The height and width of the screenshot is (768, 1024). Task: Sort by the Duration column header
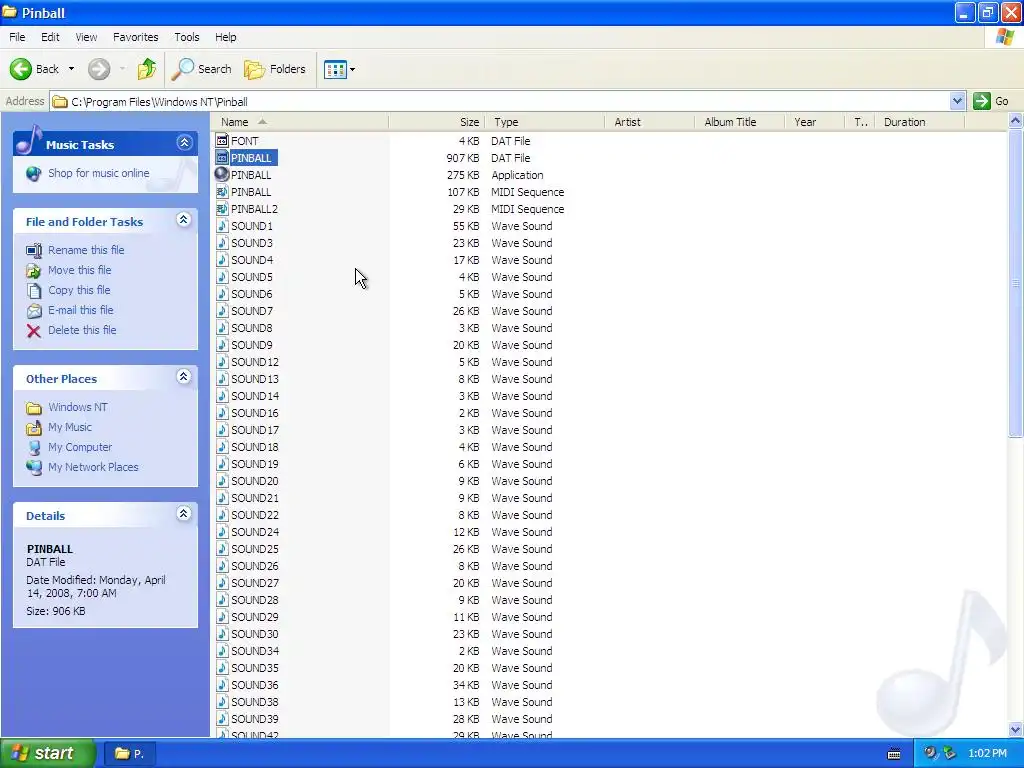(x=920, y=122)
